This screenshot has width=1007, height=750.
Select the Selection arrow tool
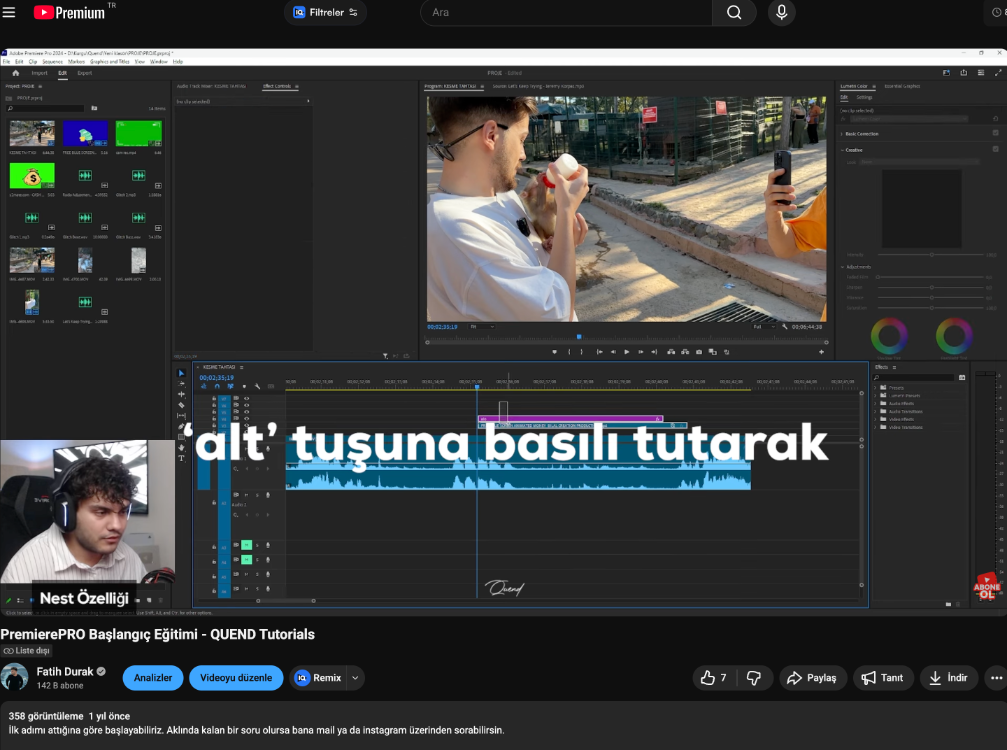pos(181,373)
